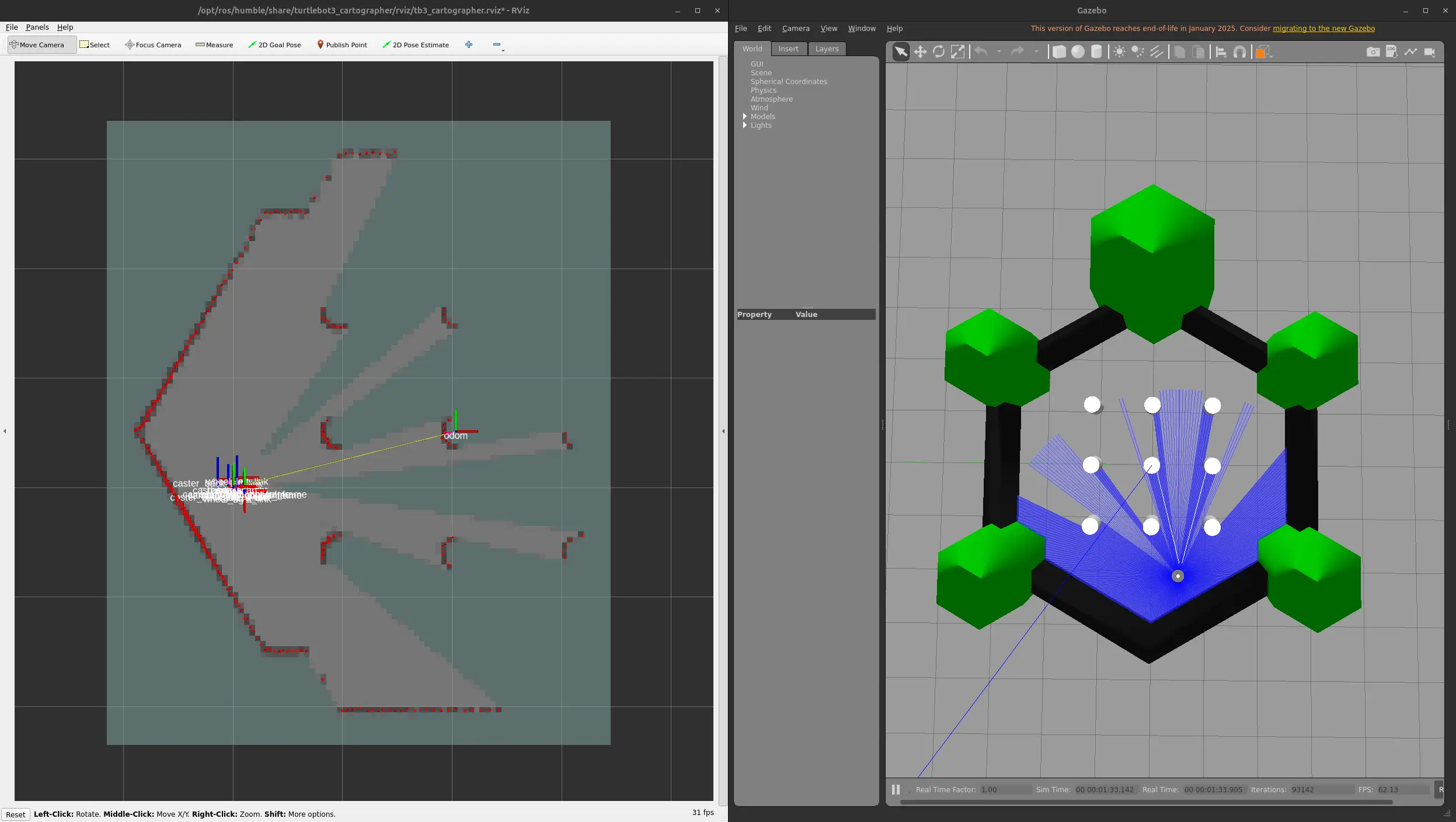The height and width of the screenshot is (822, 1456).
Task: Open the Panels menu in RViz
Action: [x=37, y=27]
